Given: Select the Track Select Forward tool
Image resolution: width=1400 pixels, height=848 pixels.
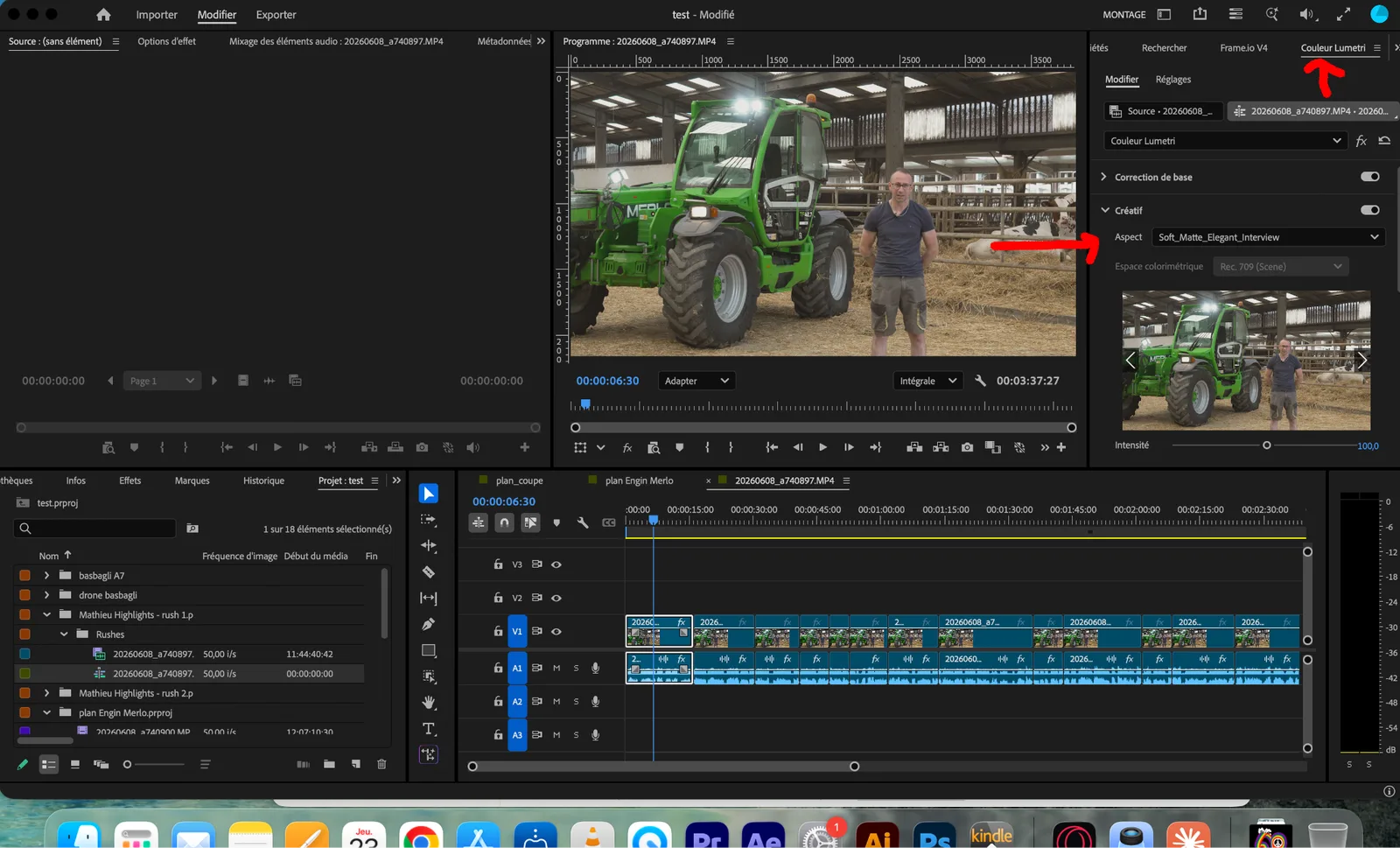Looking at the screenshot, I should coord(429,520).
